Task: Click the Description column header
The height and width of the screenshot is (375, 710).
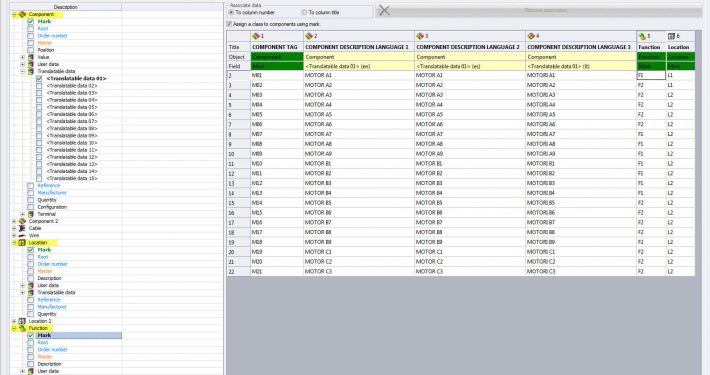Action: pos(66,7)
